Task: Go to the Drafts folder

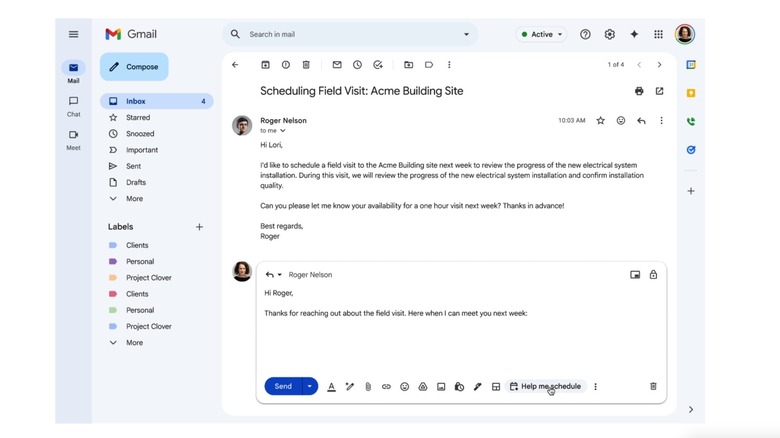Action: pyautogui.click(x=136, y=182)
